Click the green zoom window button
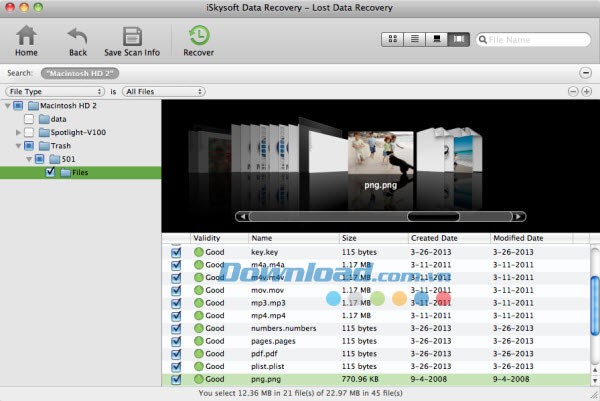Screen dimensions: 600x401 pyautogui.click(x=38, y=7)
